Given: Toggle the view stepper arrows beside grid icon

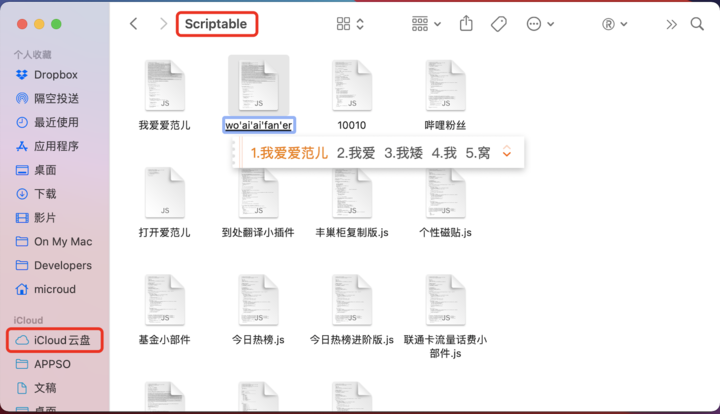Looking at the screenshot, I should tap(360, 24).
